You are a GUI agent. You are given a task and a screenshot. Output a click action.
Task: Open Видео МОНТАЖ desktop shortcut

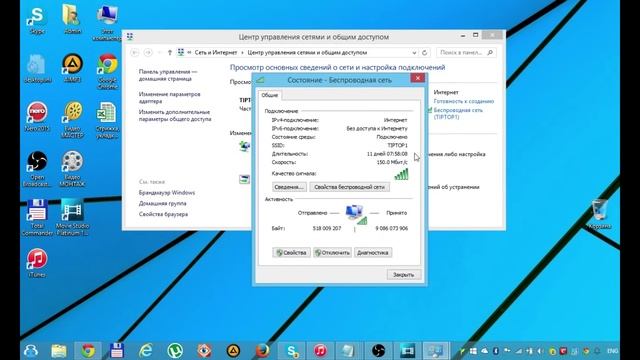click(x=72, y=168)
